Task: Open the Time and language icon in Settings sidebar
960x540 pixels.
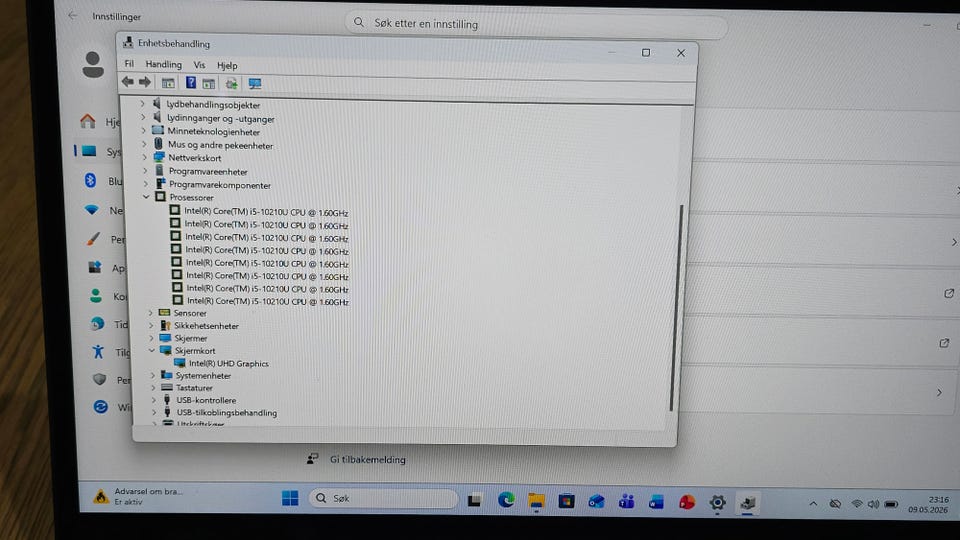Action: [x=97, y=323]
